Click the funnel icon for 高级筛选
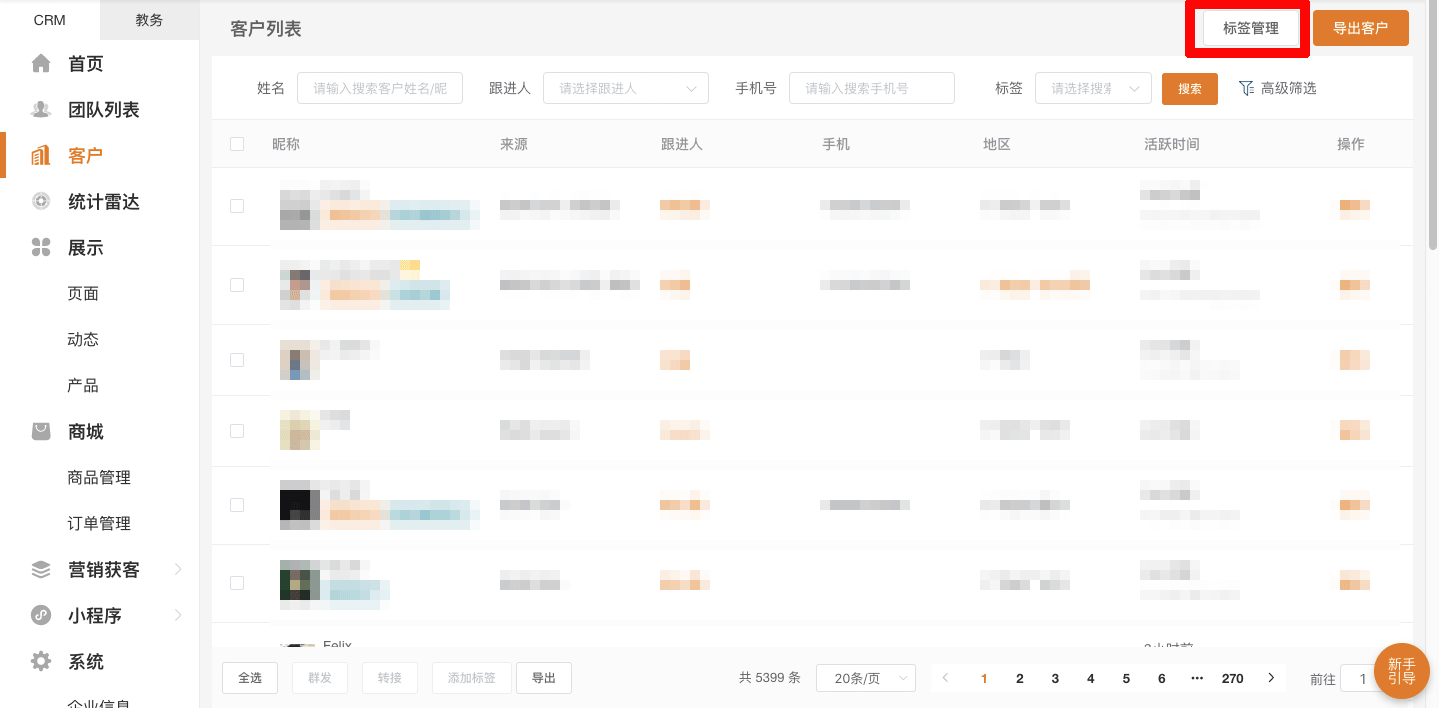Screen dimensions: 1439x708 1246,88
